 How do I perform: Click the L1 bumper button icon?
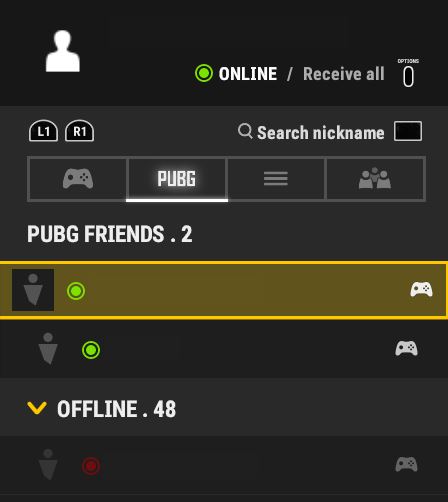[x=43, y=131]
